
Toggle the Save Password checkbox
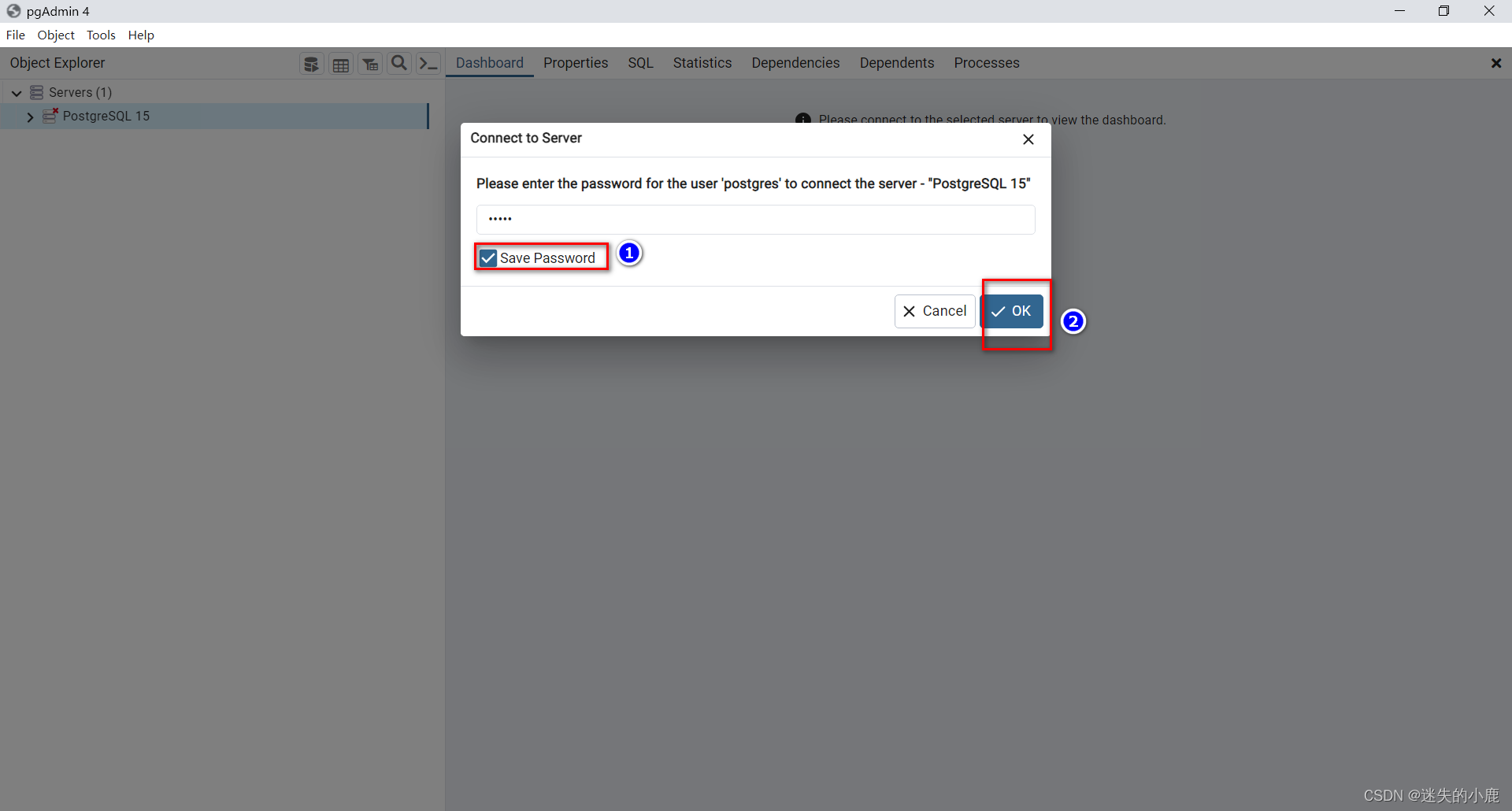[x=488, y=258]
